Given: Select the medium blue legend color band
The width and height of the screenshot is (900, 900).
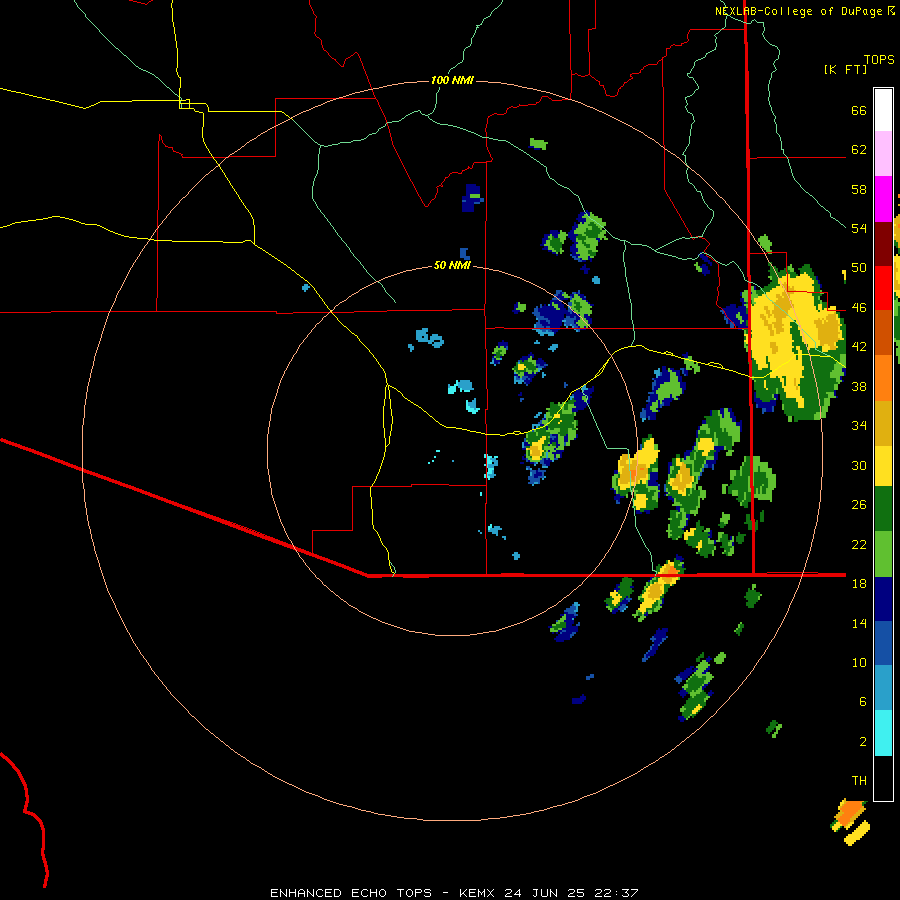Looking at the screenshot, I should click(x=883, y=643).
